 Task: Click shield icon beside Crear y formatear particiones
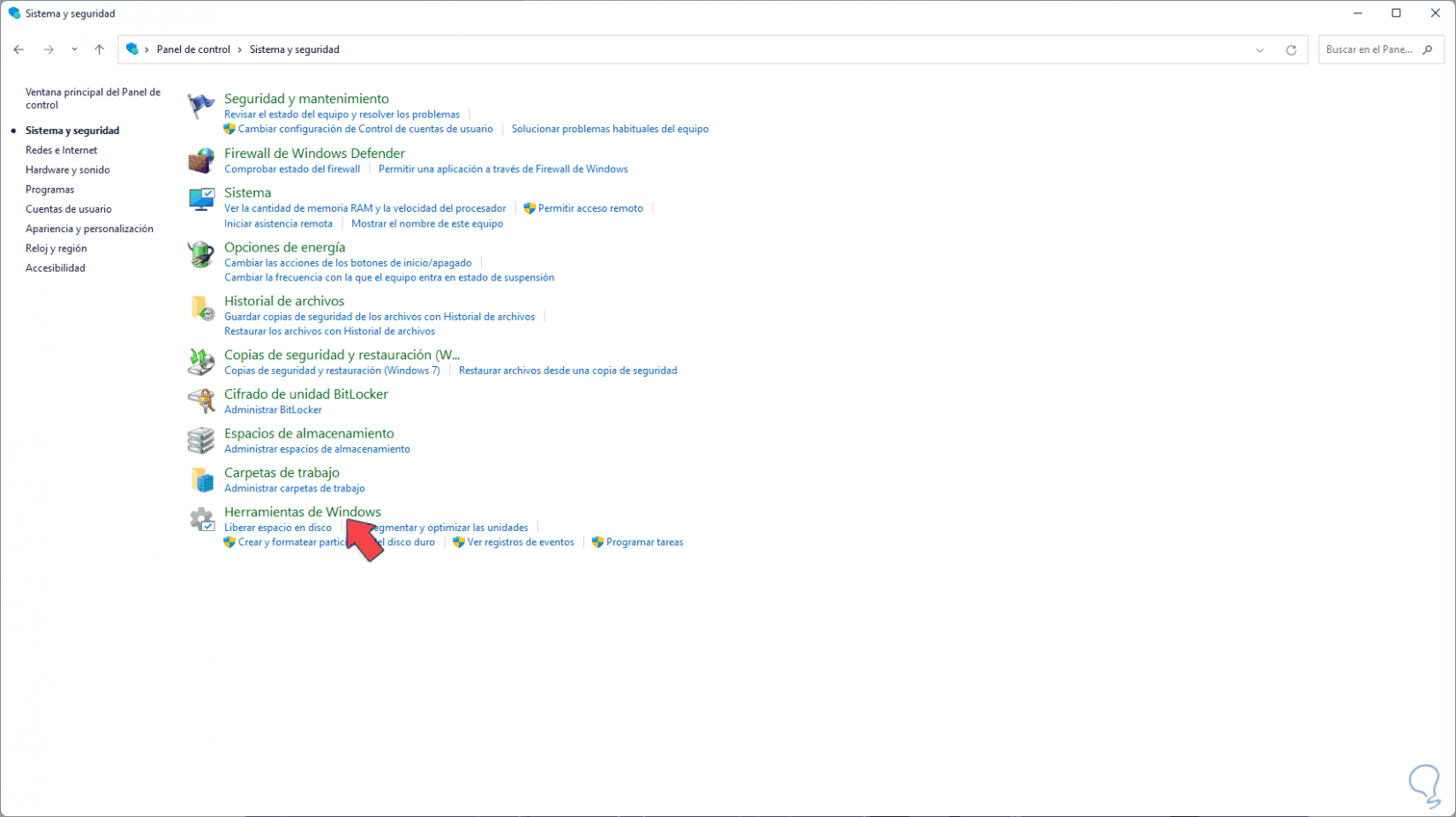pos(229,542)
